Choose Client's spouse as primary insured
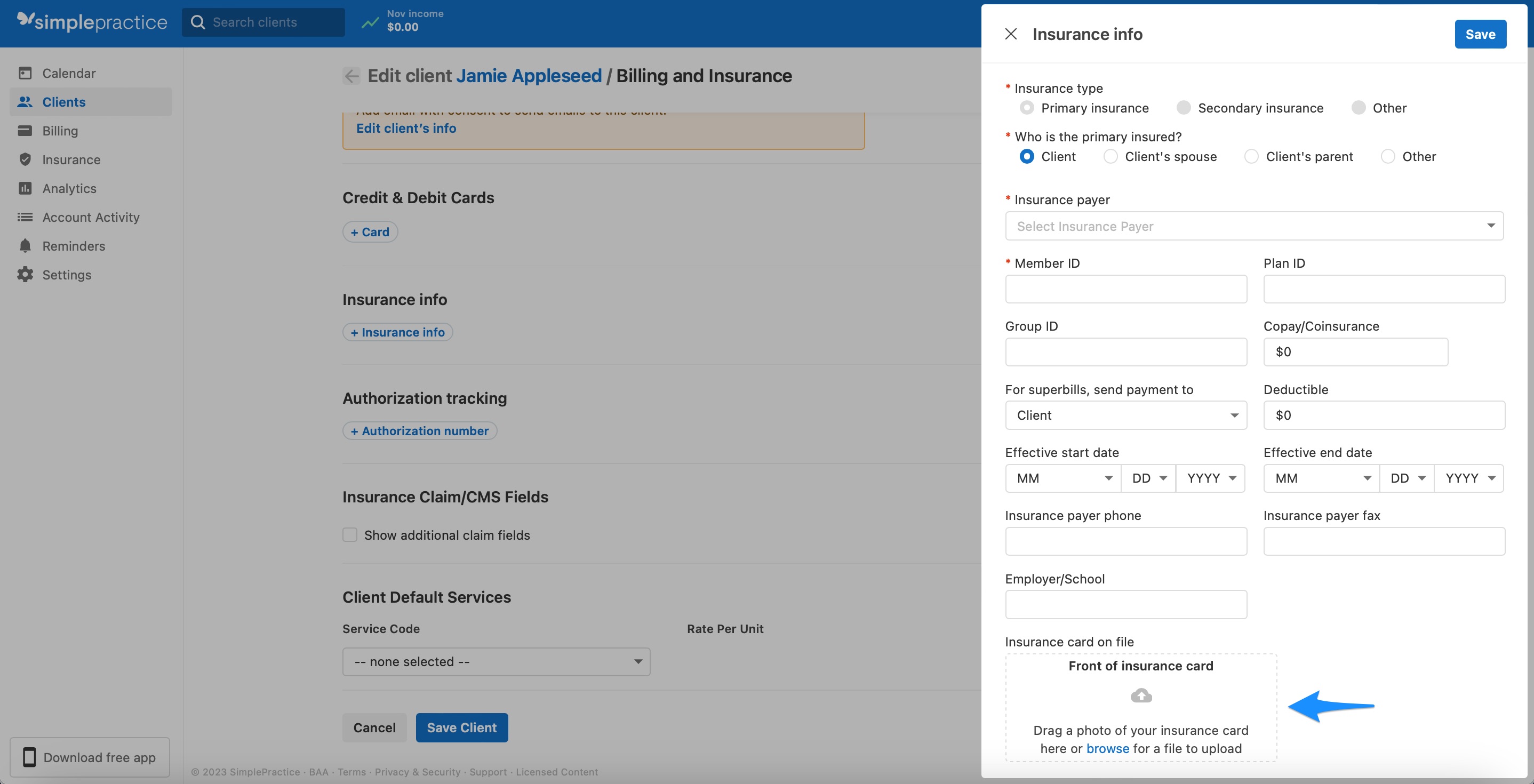 pyautogui.click(x=1110, y=156)
